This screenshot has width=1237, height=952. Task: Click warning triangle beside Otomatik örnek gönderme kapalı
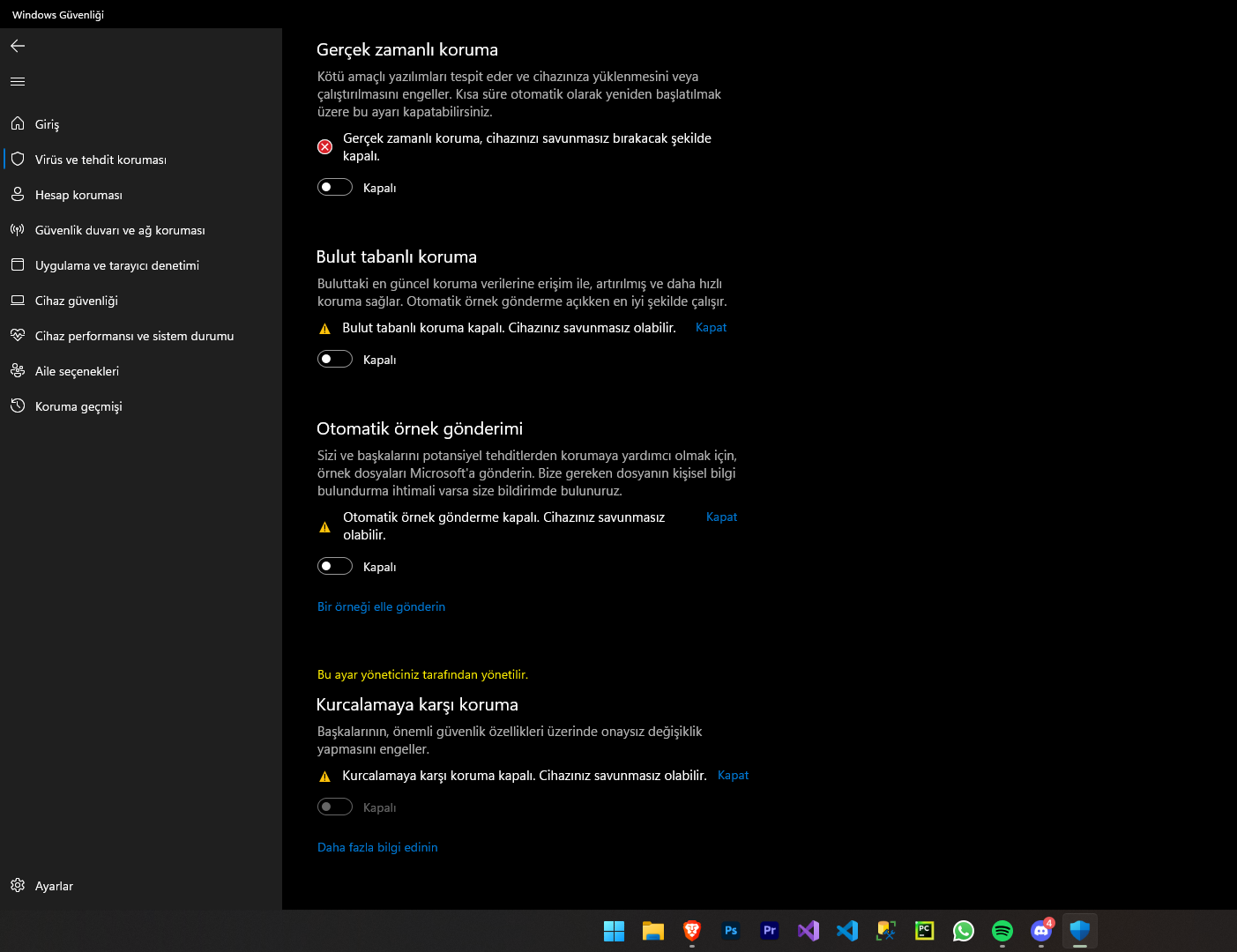tap(324, 527)
